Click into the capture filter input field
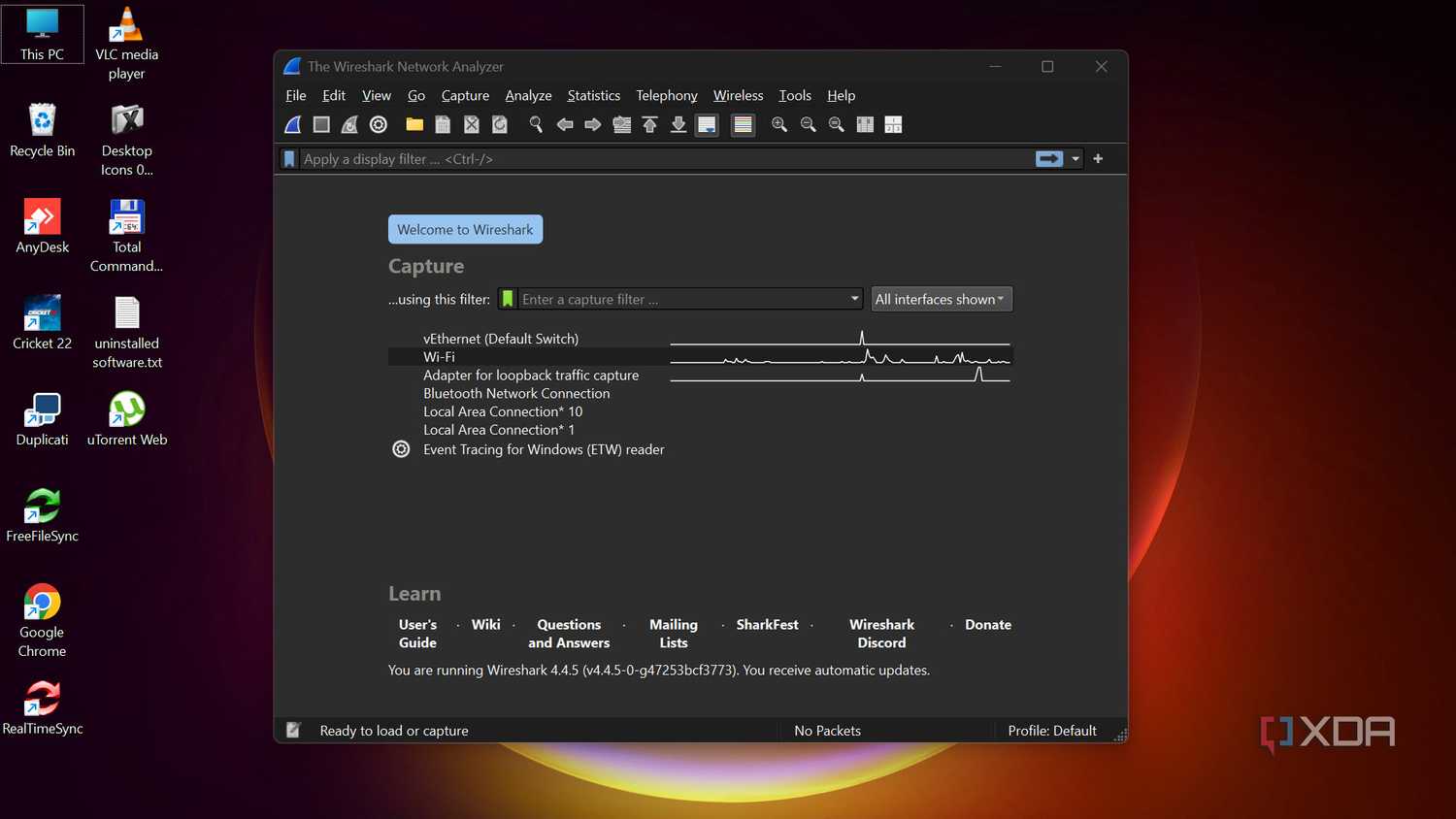The height and width of the screenshot is (819, 1456). point(682,299)
